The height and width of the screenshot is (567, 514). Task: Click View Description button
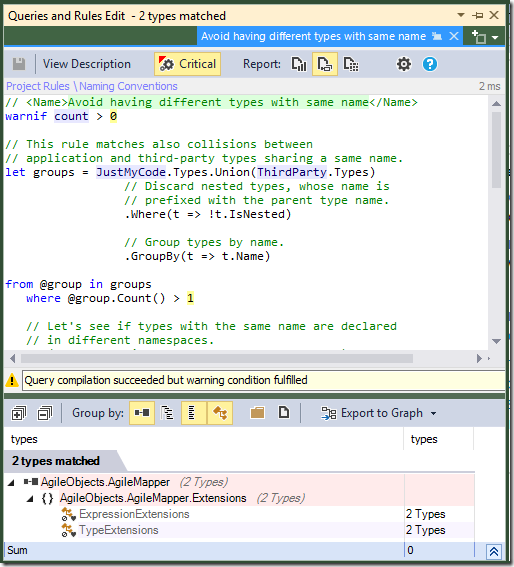pyautogui.click(x=87, y=64)
